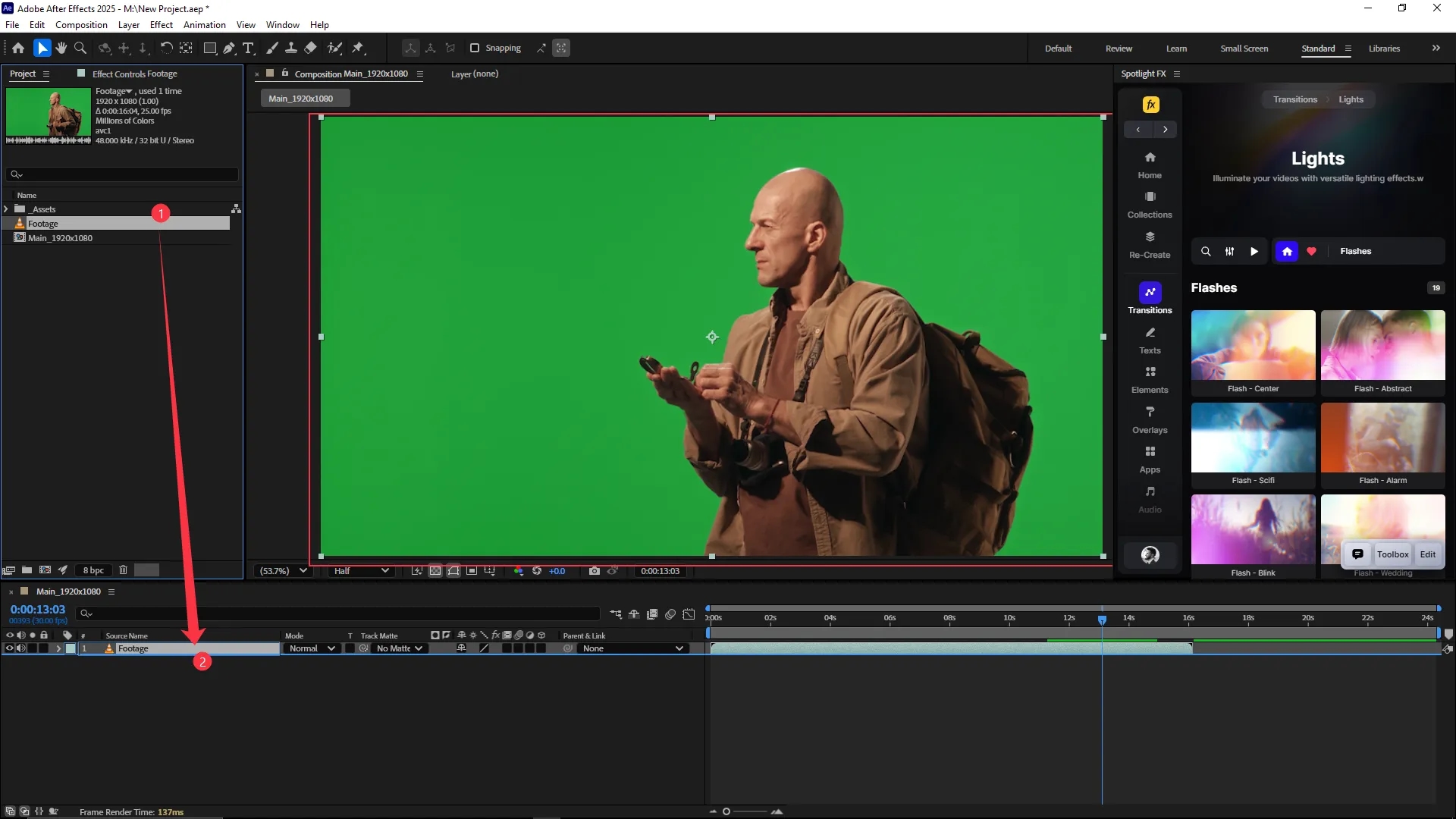Select the Horizontal Type tool

click(x=248, y=48)
